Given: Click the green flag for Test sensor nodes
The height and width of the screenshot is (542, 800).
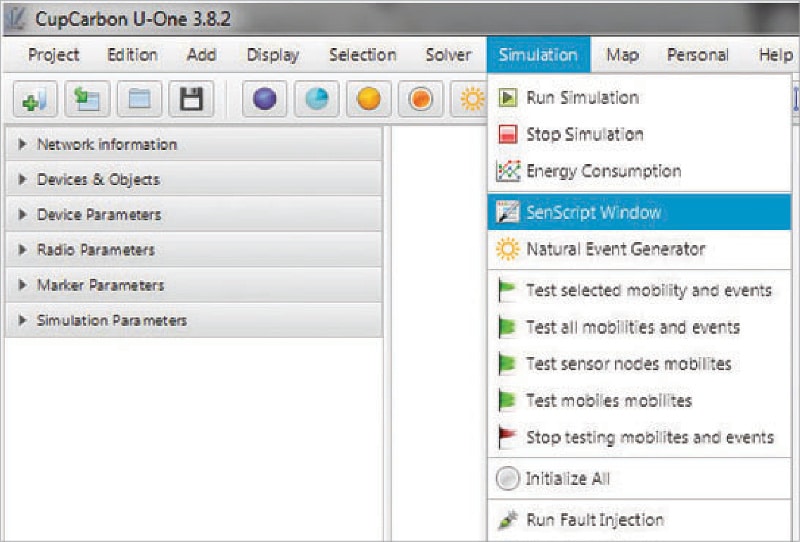Looking at the screenshot, I should (507, 364).
